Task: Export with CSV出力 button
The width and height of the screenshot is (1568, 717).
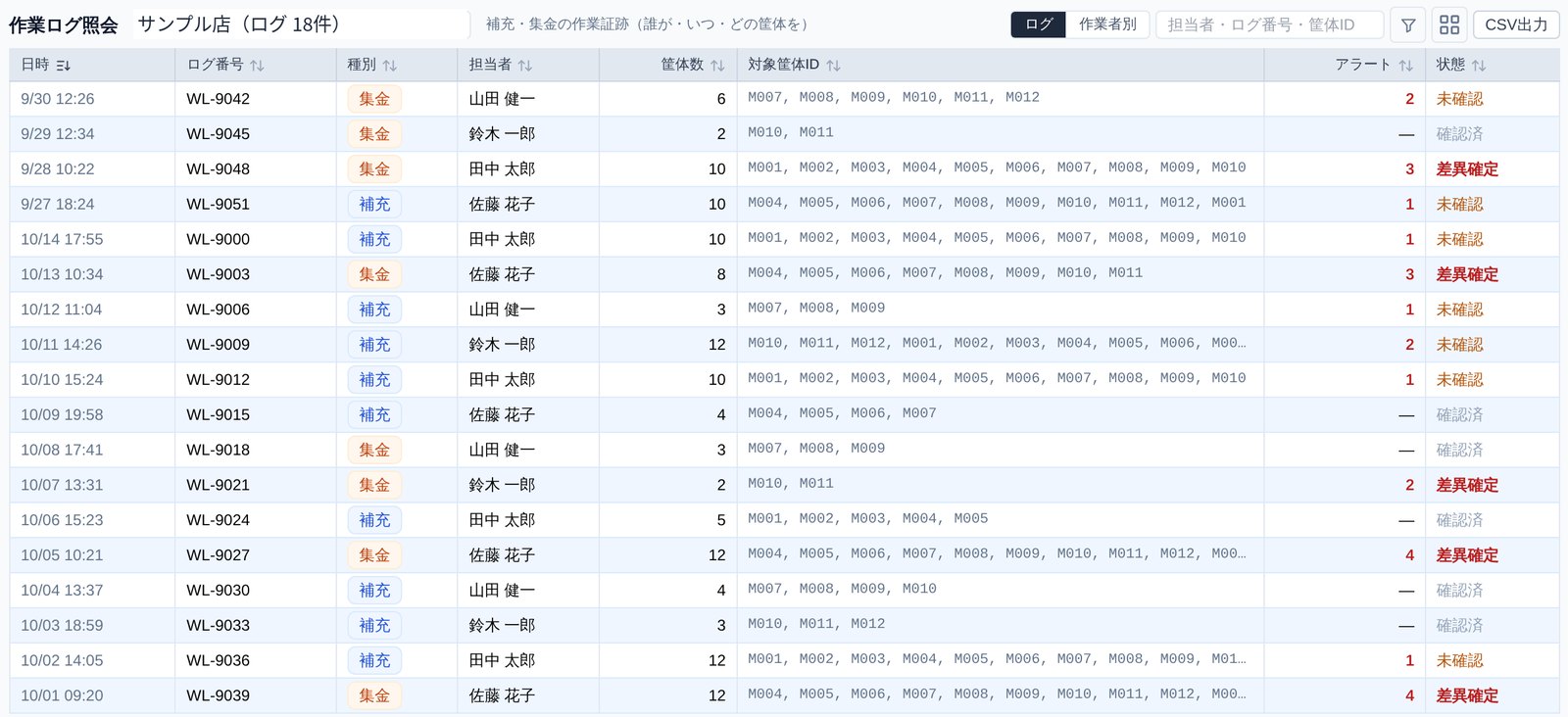Action: pyautogui.click(x=1516, y=24)
